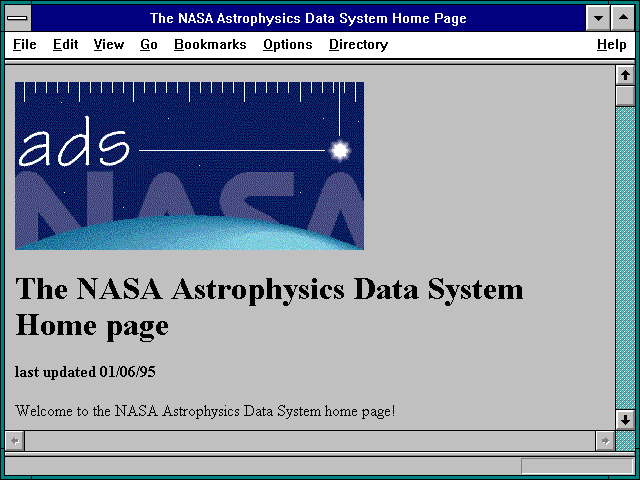Open the Options menu
The width and height of the screenshot is (640, 480).
tap(287, 44)
